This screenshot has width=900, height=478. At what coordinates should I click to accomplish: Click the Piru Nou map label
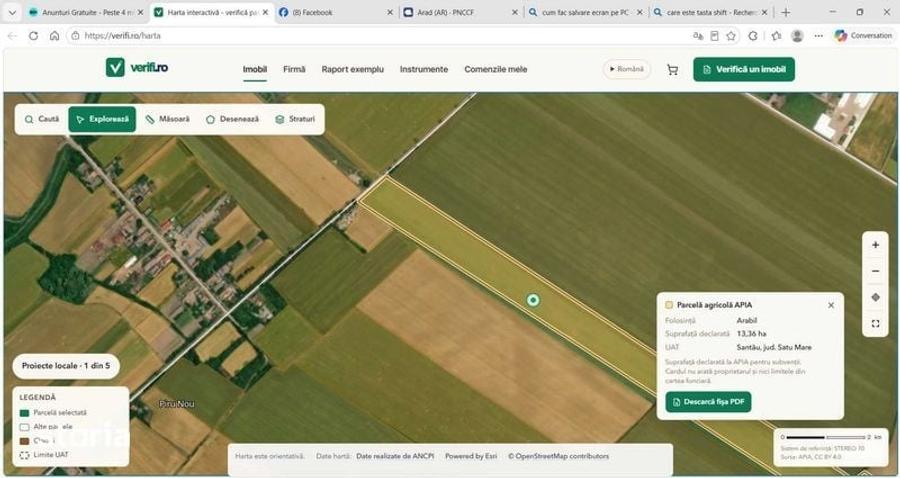(177, 404)
